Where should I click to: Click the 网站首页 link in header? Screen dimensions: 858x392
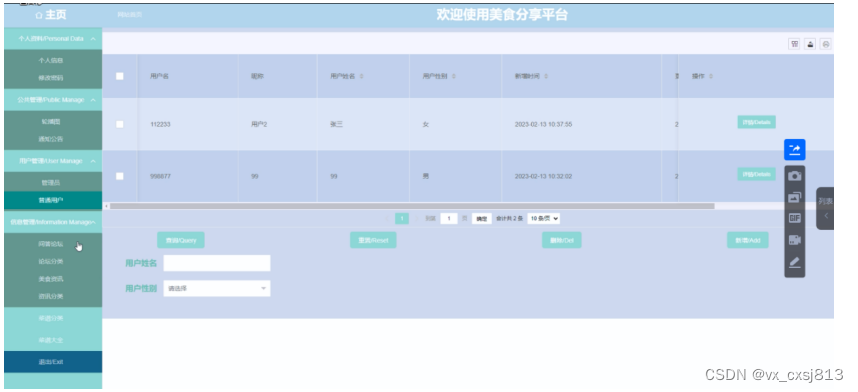pos(130,15)
